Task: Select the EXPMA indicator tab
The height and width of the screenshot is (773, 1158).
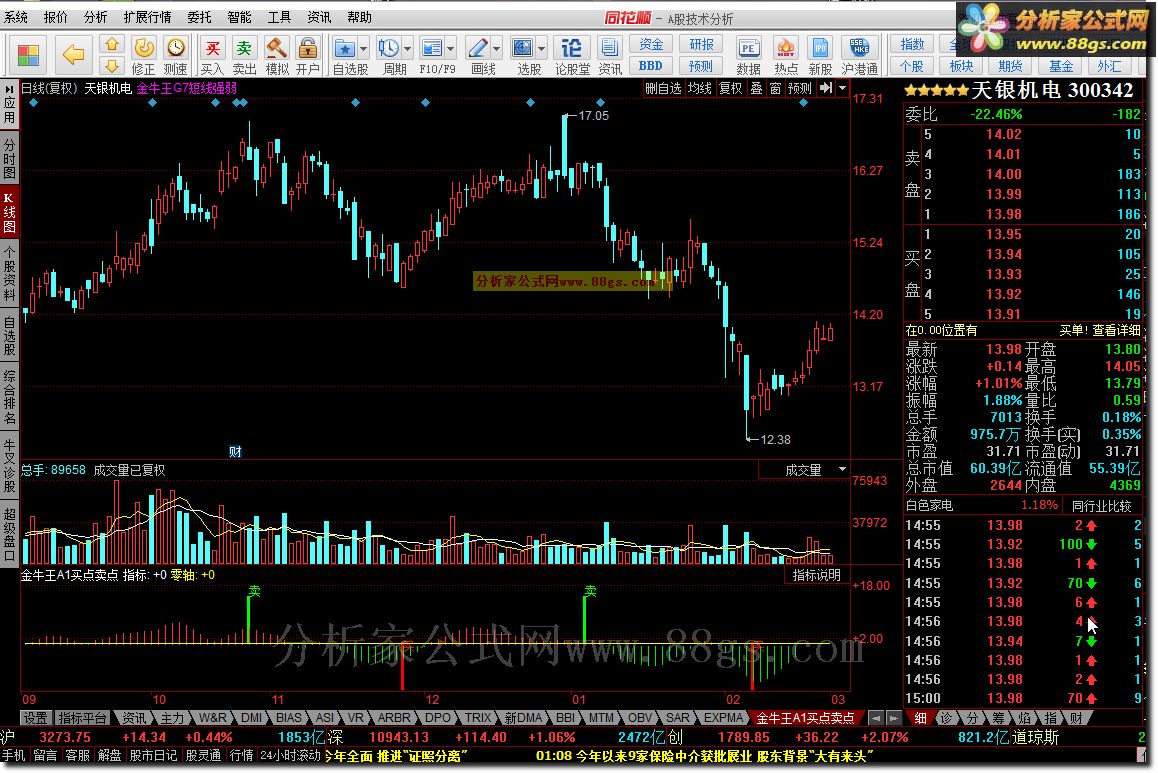Action: click(723, 718)
